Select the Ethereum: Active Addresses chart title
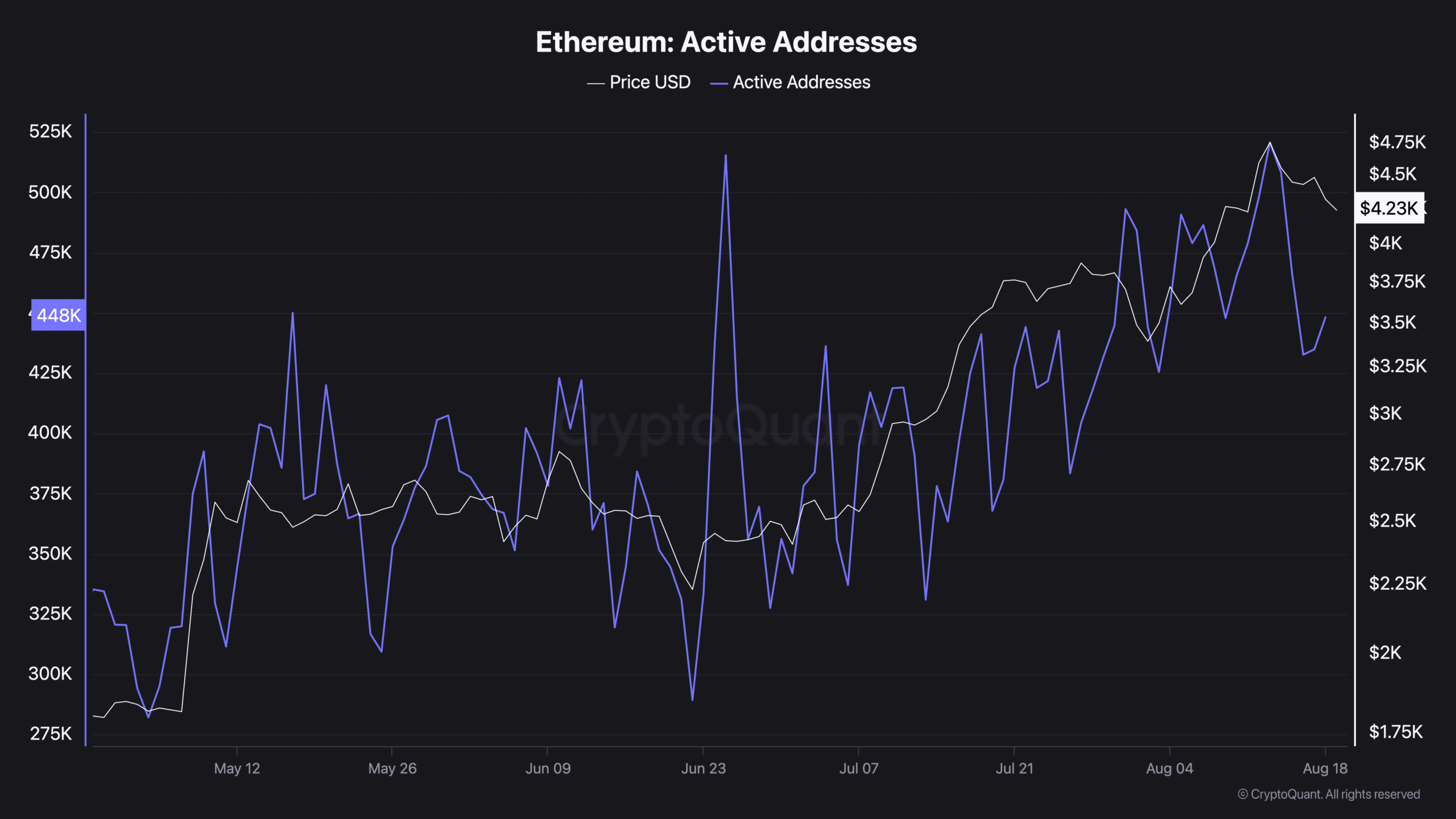1456x819 pixels. point(727,42)
